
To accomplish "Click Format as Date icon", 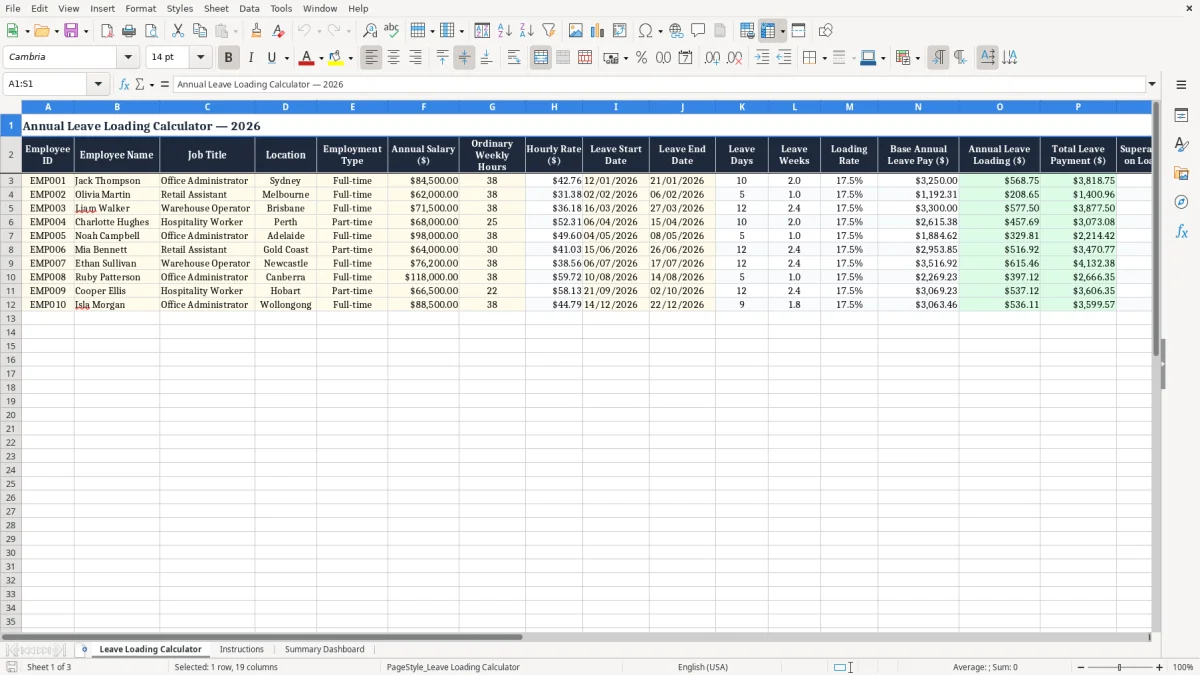I will click(x=685, y=58).
